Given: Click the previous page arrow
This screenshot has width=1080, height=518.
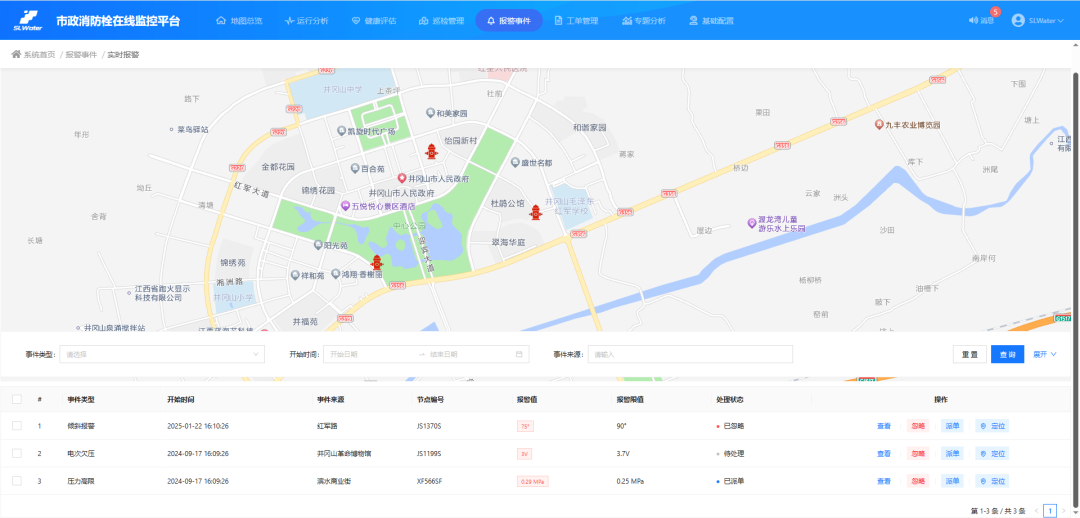Looking at the screenshot, I should click(1036, 510).
